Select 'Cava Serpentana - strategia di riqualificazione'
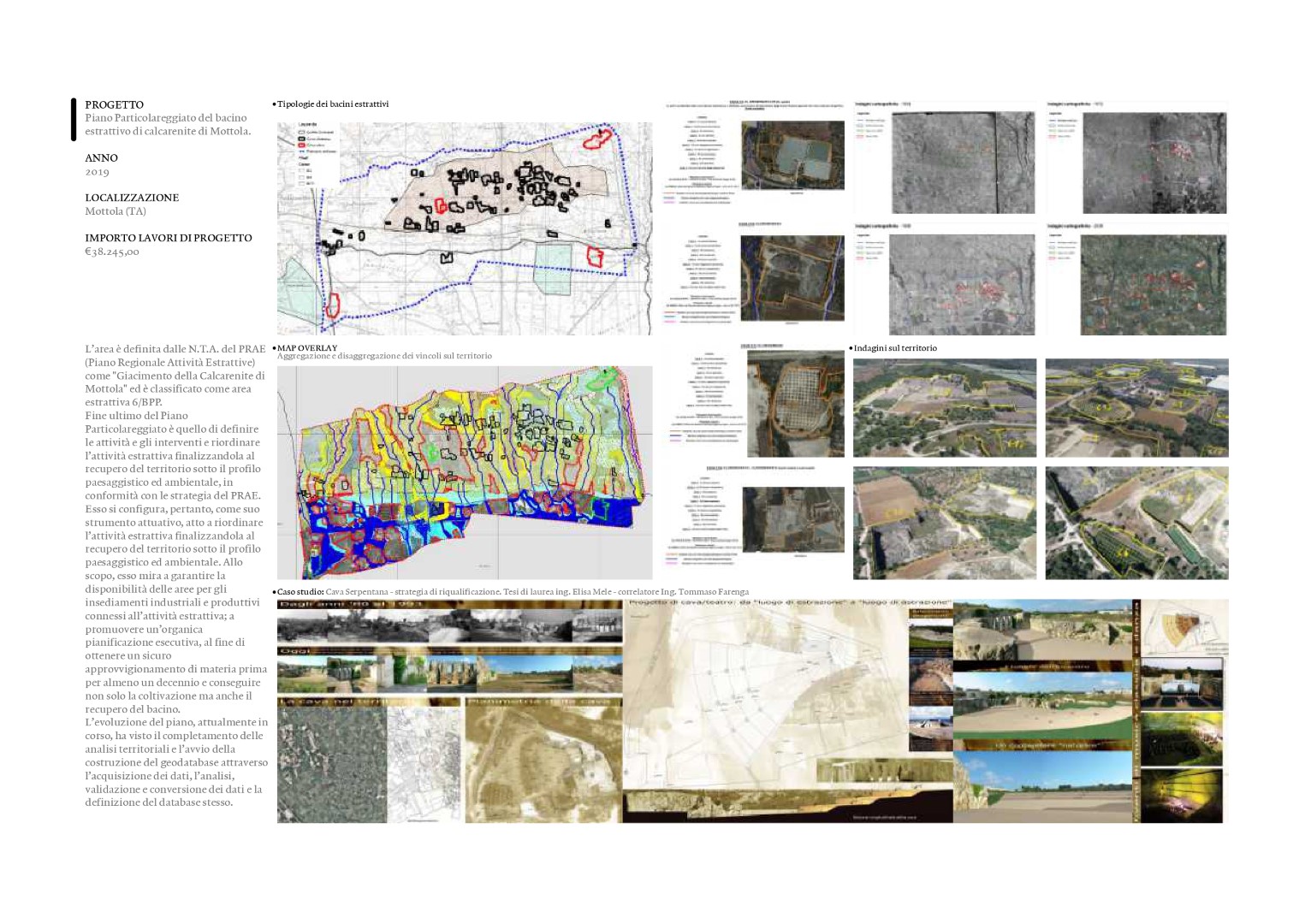Viewport: 1299px width, 924px height. (x=412, y=592)
